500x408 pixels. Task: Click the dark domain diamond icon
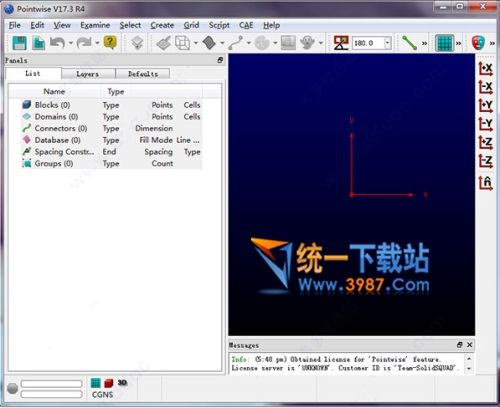[x=209, y=43]
